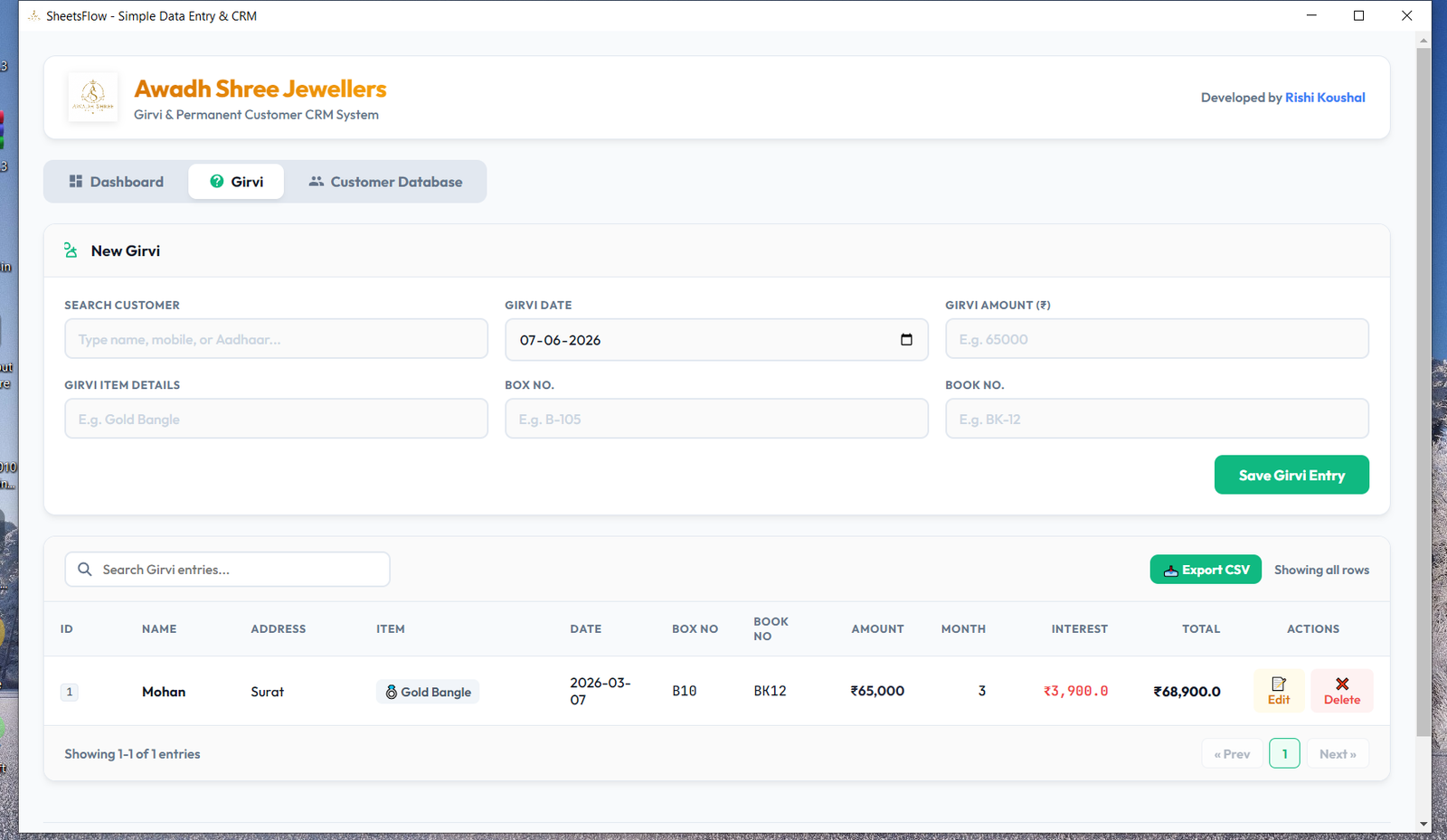Click the INTEREST column header

point(1079,628)
